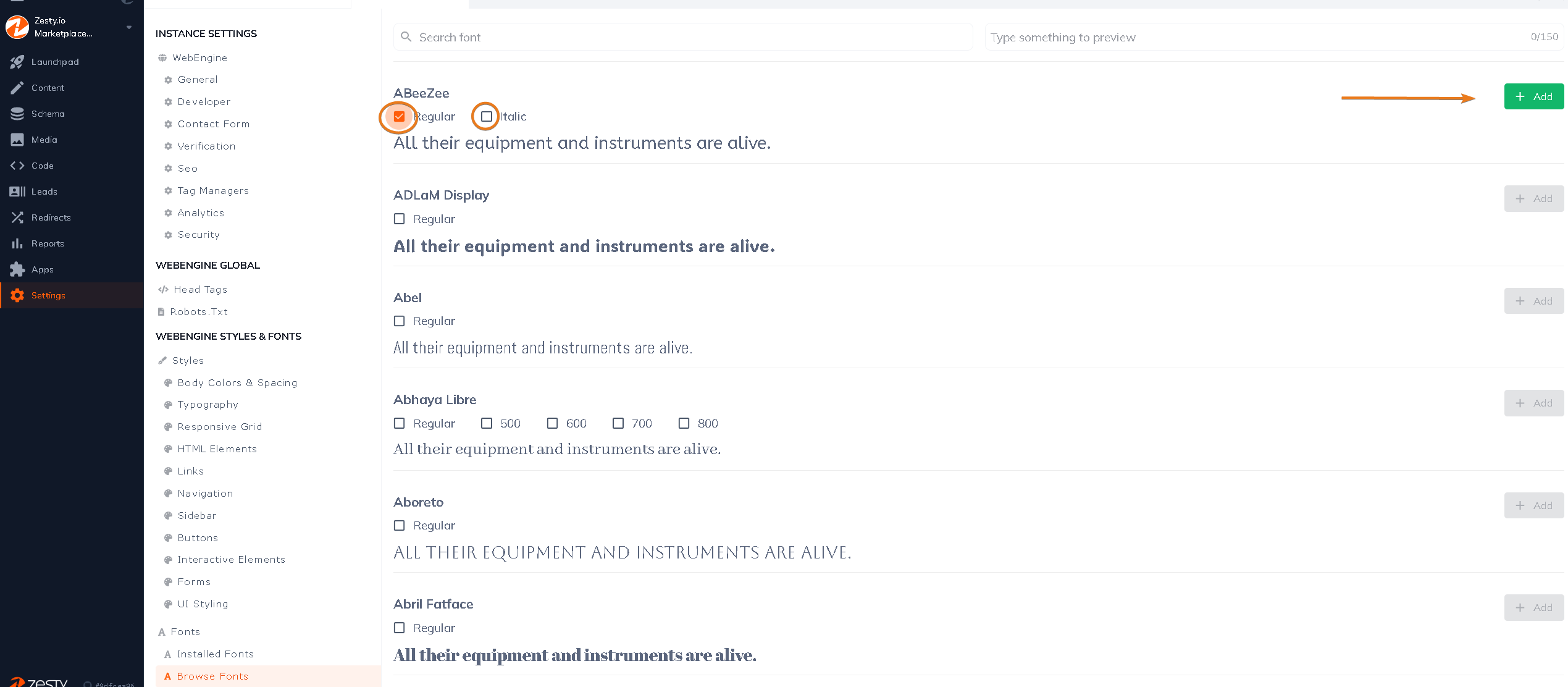Click Add button for Abhaya Libre font

[x=1536, y=403]
